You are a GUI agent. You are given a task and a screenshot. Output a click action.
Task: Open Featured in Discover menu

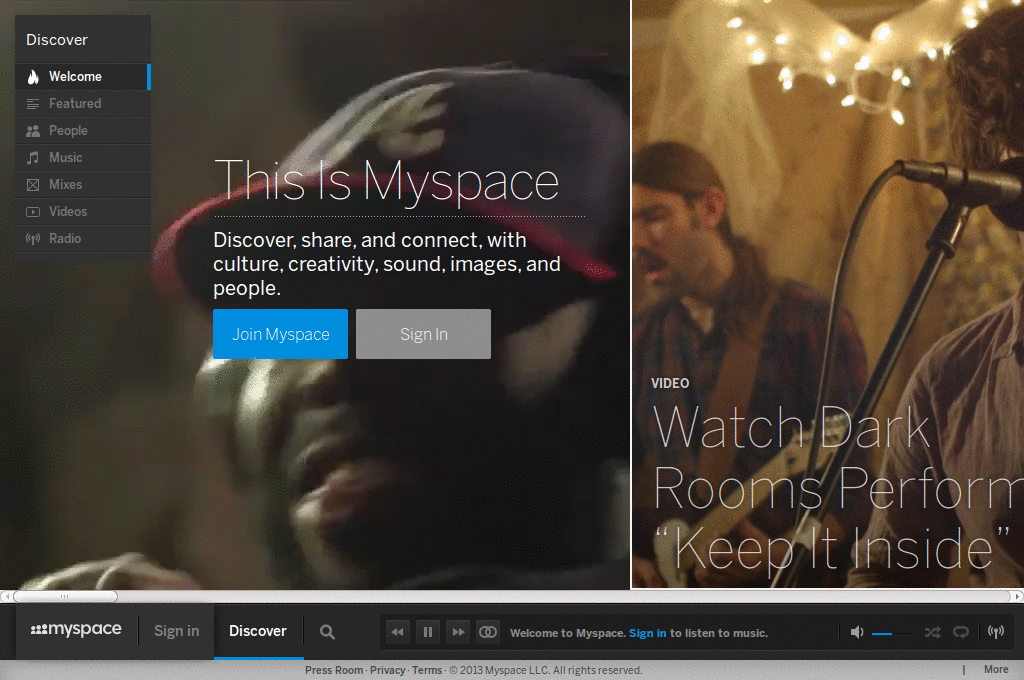[x=83, y=104]
